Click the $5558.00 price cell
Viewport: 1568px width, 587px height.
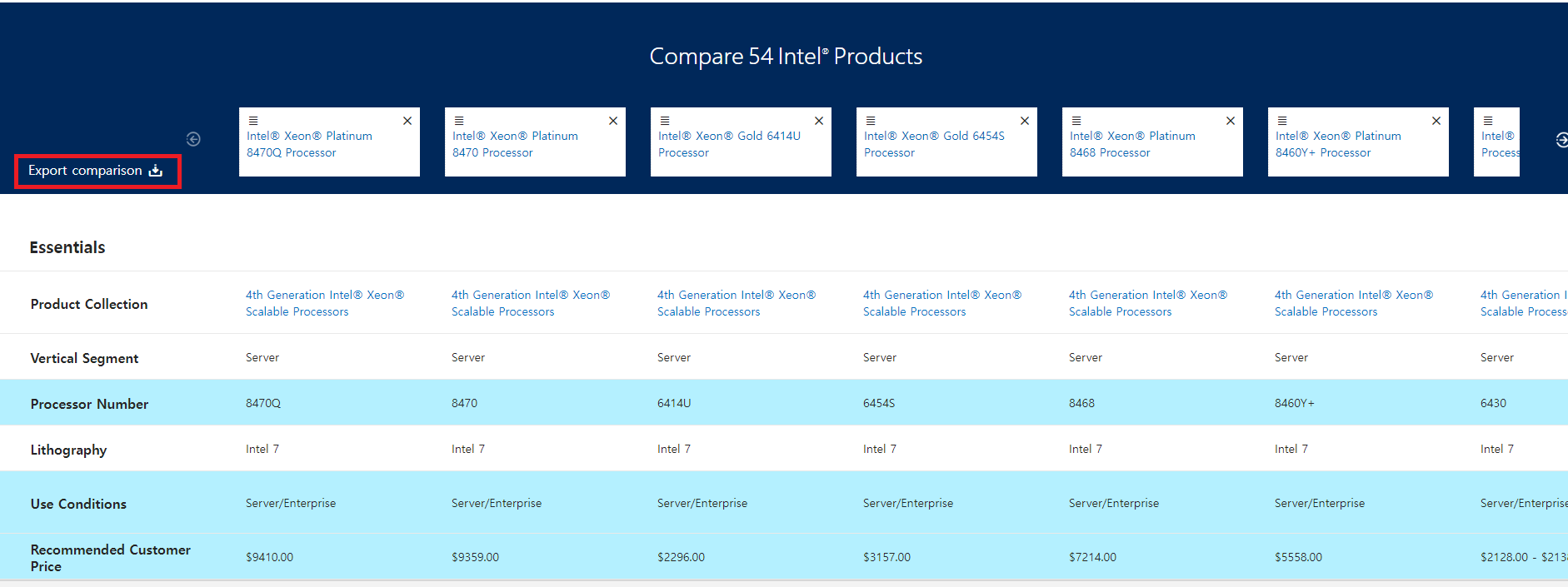click(x=1298, y=557)
